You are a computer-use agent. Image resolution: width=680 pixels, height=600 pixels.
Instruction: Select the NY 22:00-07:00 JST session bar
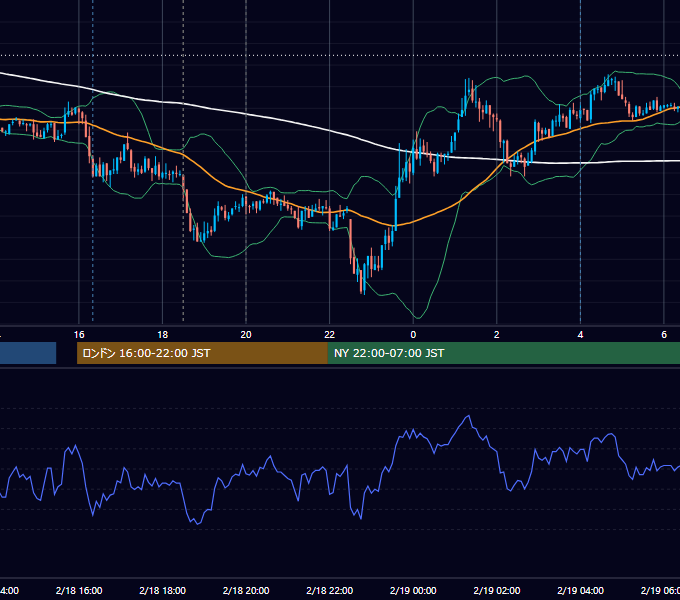[x=503, y=353]
